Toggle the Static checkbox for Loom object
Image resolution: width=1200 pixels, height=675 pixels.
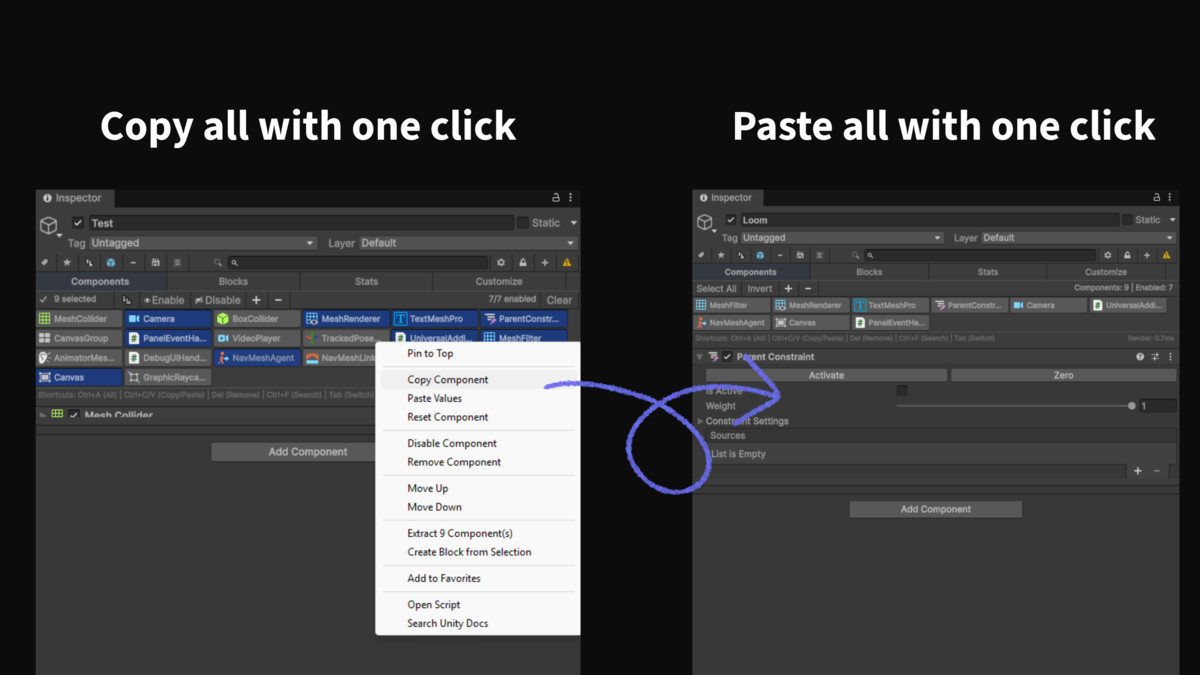1128,220
